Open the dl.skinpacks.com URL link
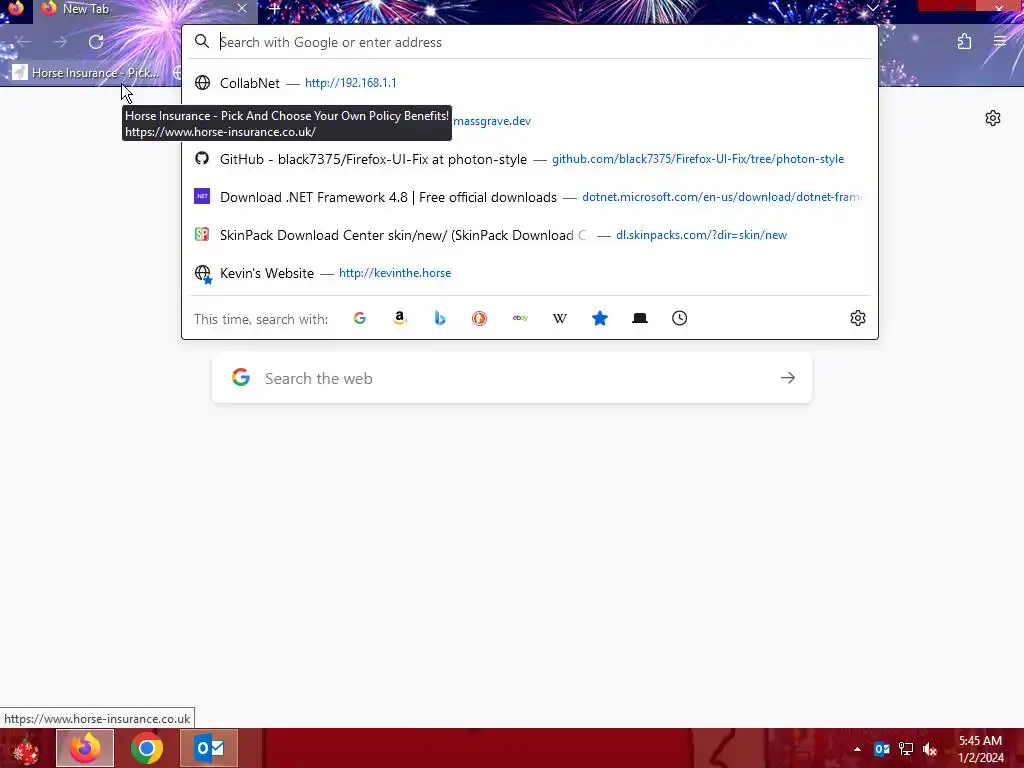This screenshot has width=1024, height=768. click(x=701, y=235)
